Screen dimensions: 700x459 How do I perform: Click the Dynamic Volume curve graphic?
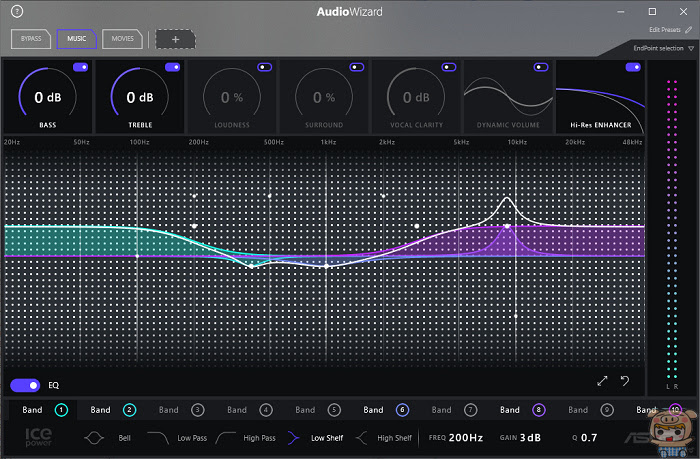pyautogui.click(x=508, y=96)
